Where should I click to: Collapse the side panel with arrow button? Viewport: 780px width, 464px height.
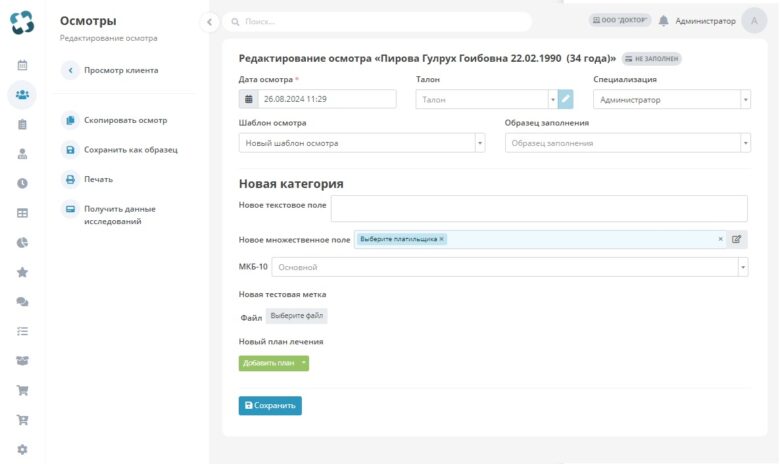[x=209, y=22]
